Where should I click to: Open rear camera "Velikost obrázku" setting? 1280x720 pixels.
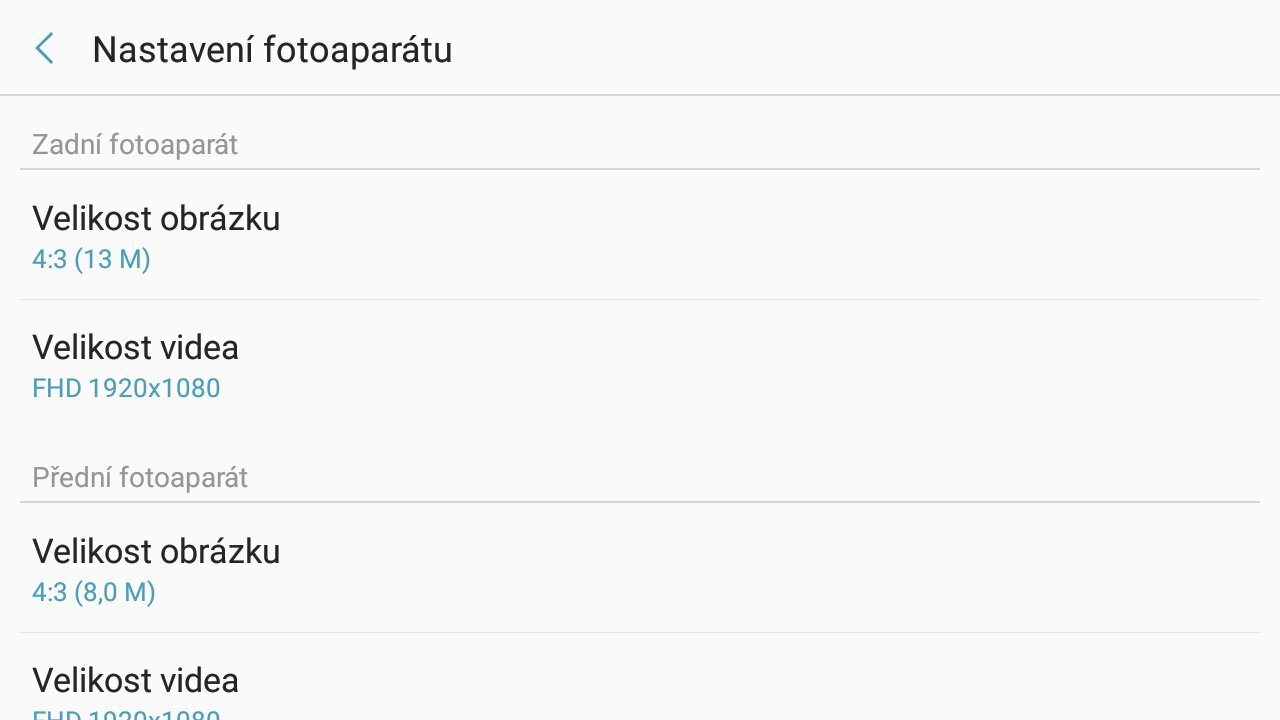pyautogui.click(x=156, y=218)
